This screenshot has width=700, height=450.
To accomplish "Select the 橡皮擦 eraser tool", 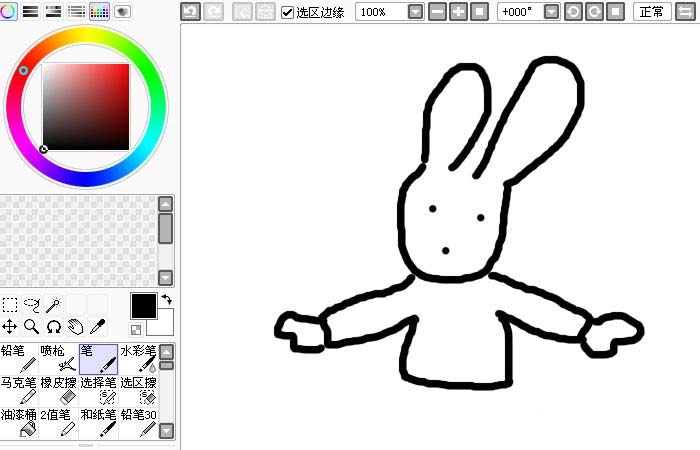I will click(x=59, y=390).
